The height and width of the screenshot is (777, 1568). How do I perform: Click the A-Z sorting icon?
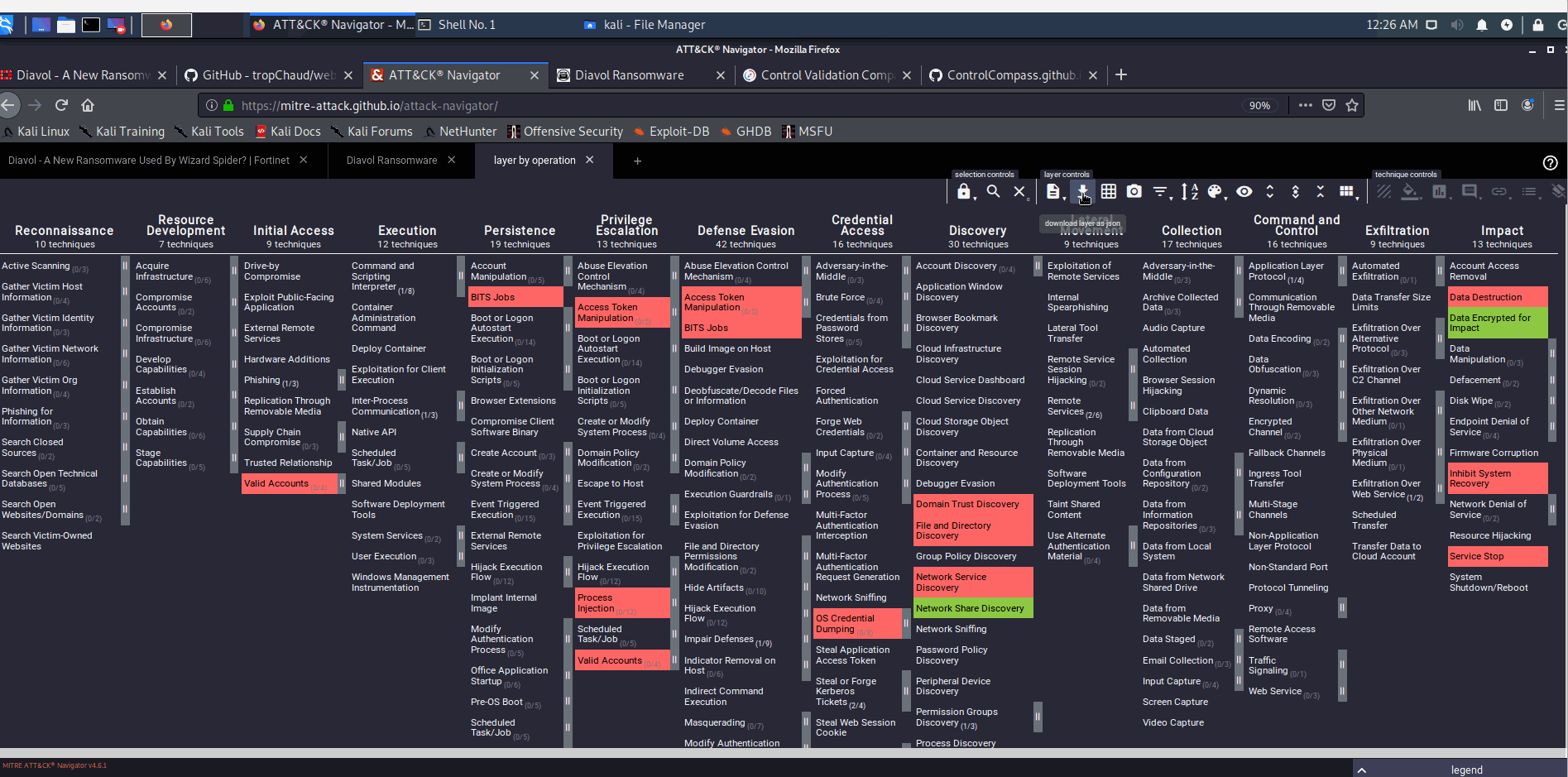(x=1189, y=192)
